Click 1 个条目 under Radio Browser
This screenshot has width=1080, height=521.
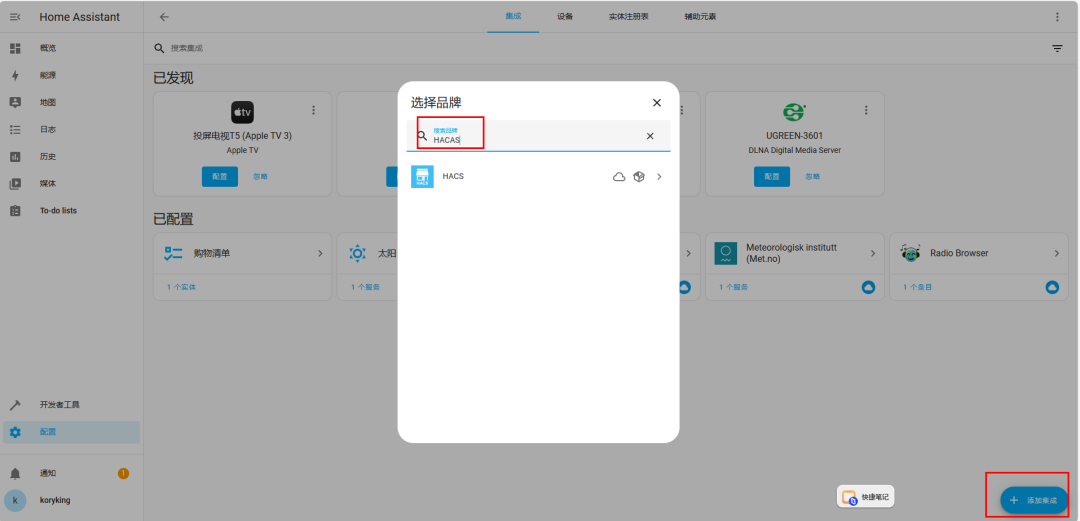point(918,287)
